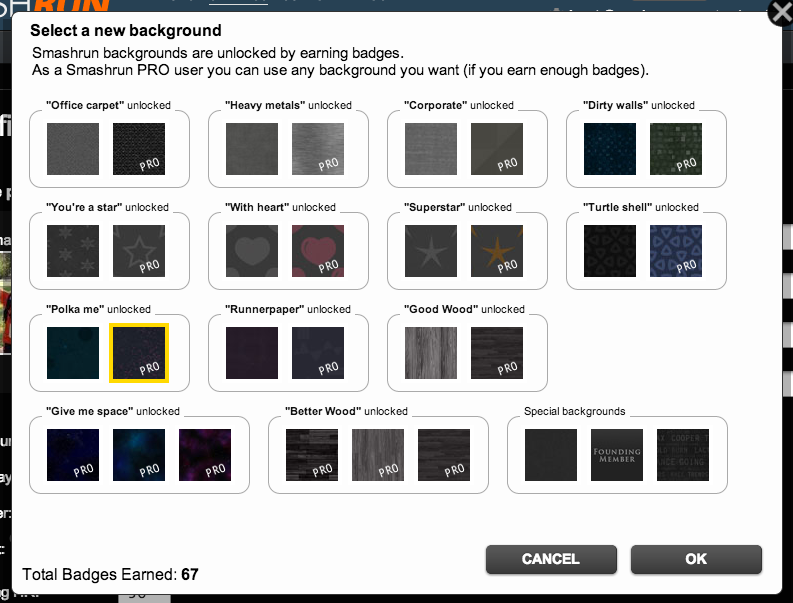Screen dimensions: 793x603
Task: Choose middle Give me space teal nebula swatch
Action: pyautogui.click(x=139, y=455)
